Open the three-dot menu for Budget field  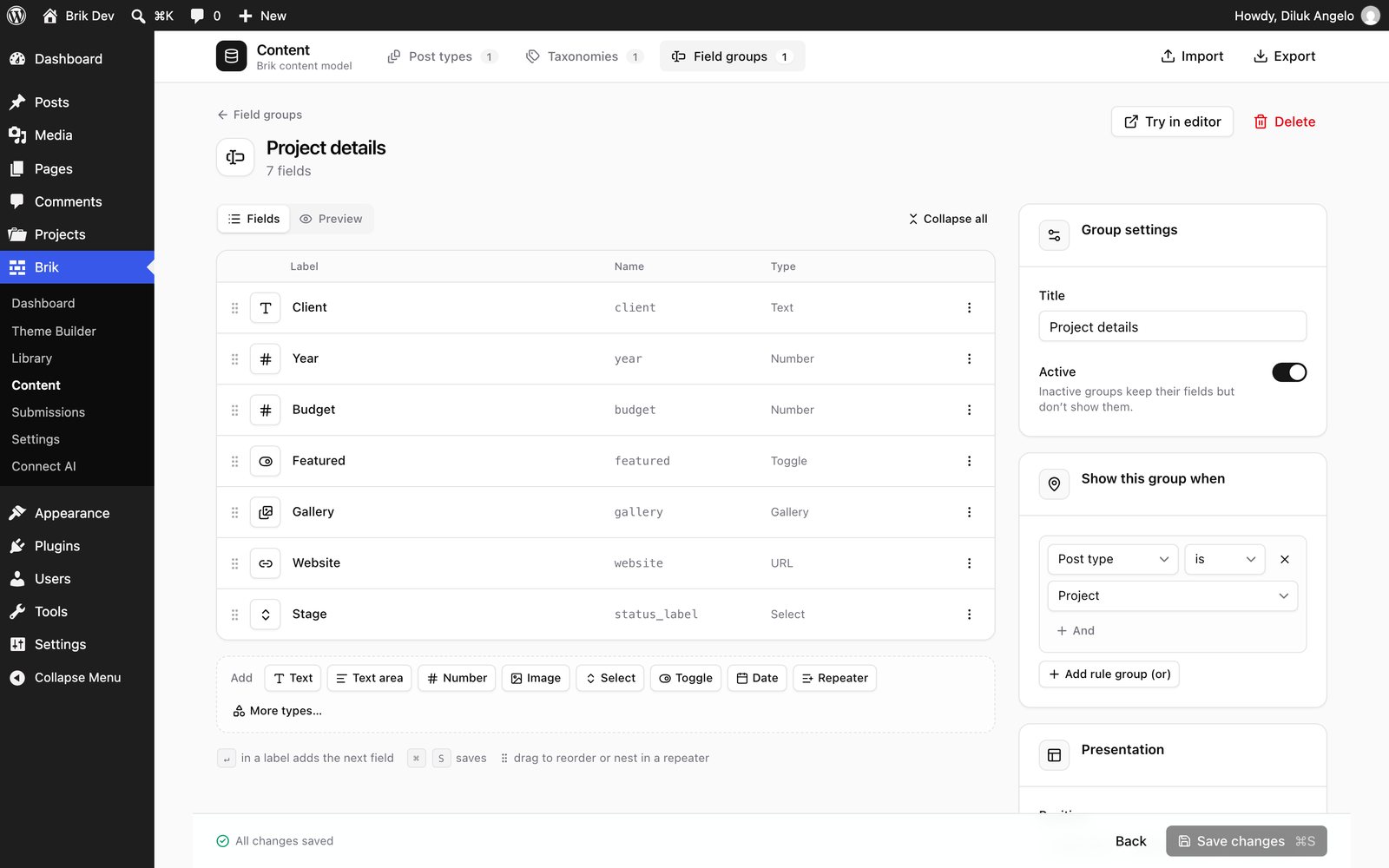[969, 410]
